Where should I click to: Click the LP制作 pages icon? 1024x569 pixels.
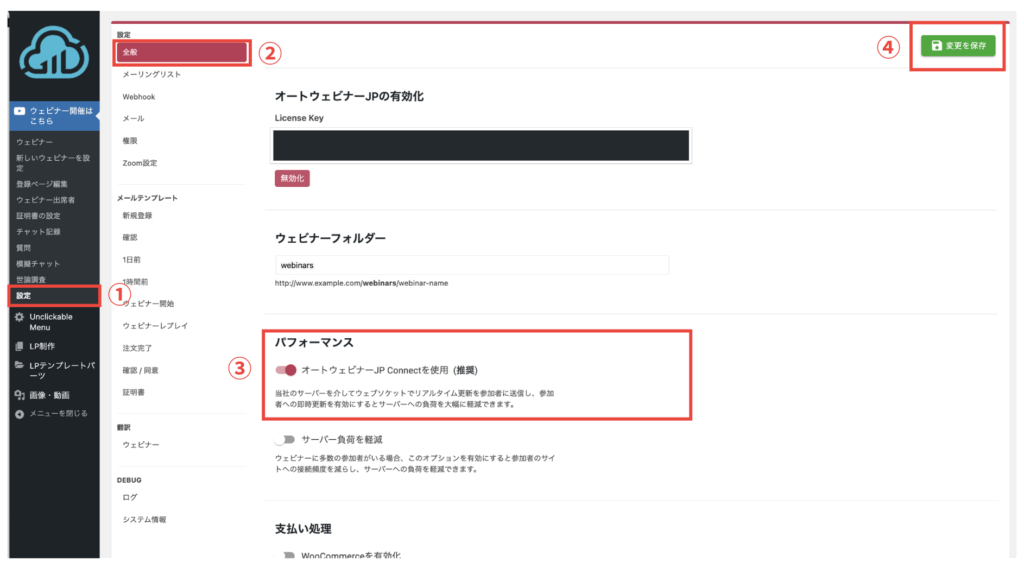(x=20, y=346)
